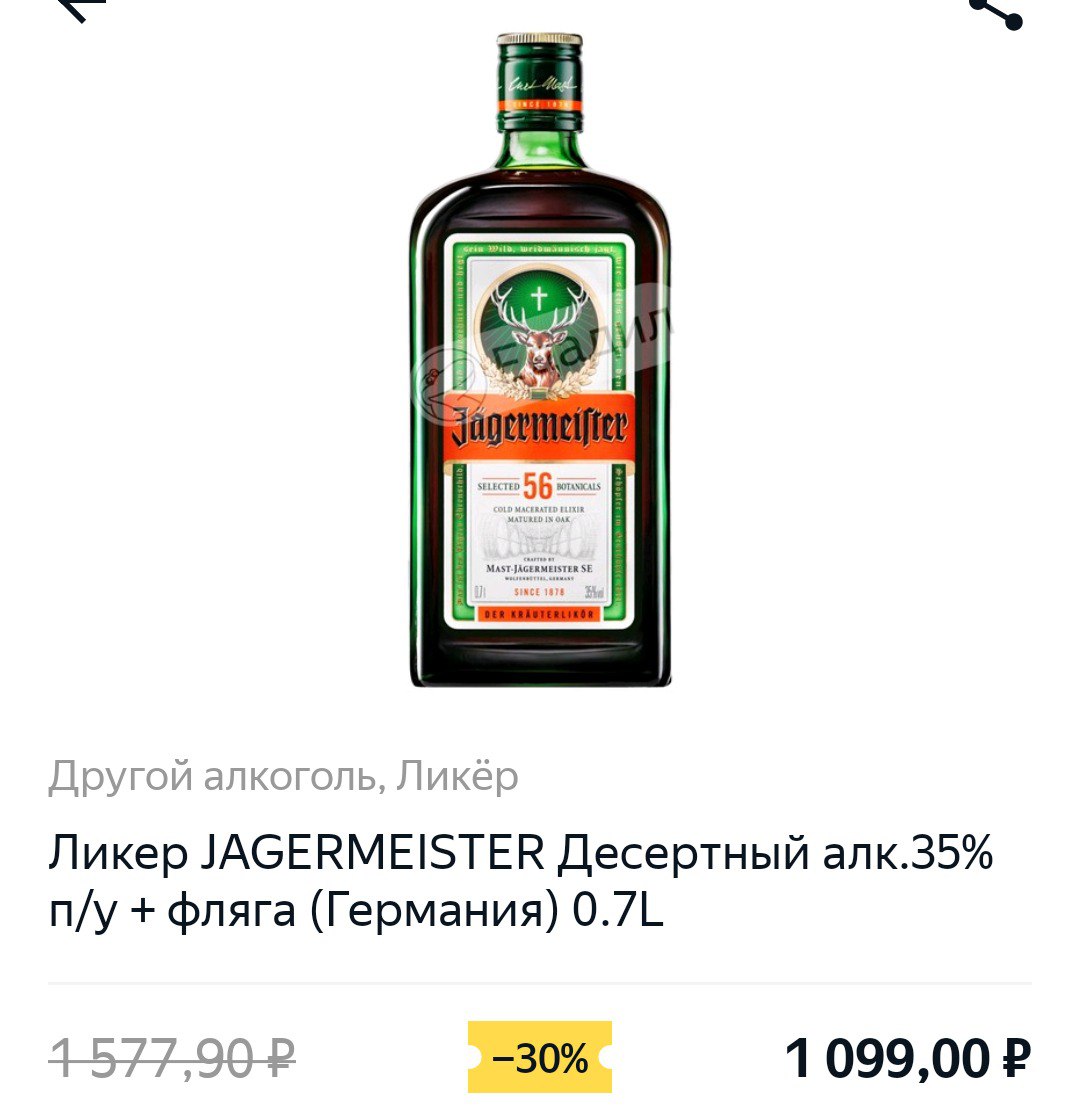This screenshot has height=1107, width=1080.
Task: Tap the current price 1 099,00 ₽
Action: tap(908, 1058)
